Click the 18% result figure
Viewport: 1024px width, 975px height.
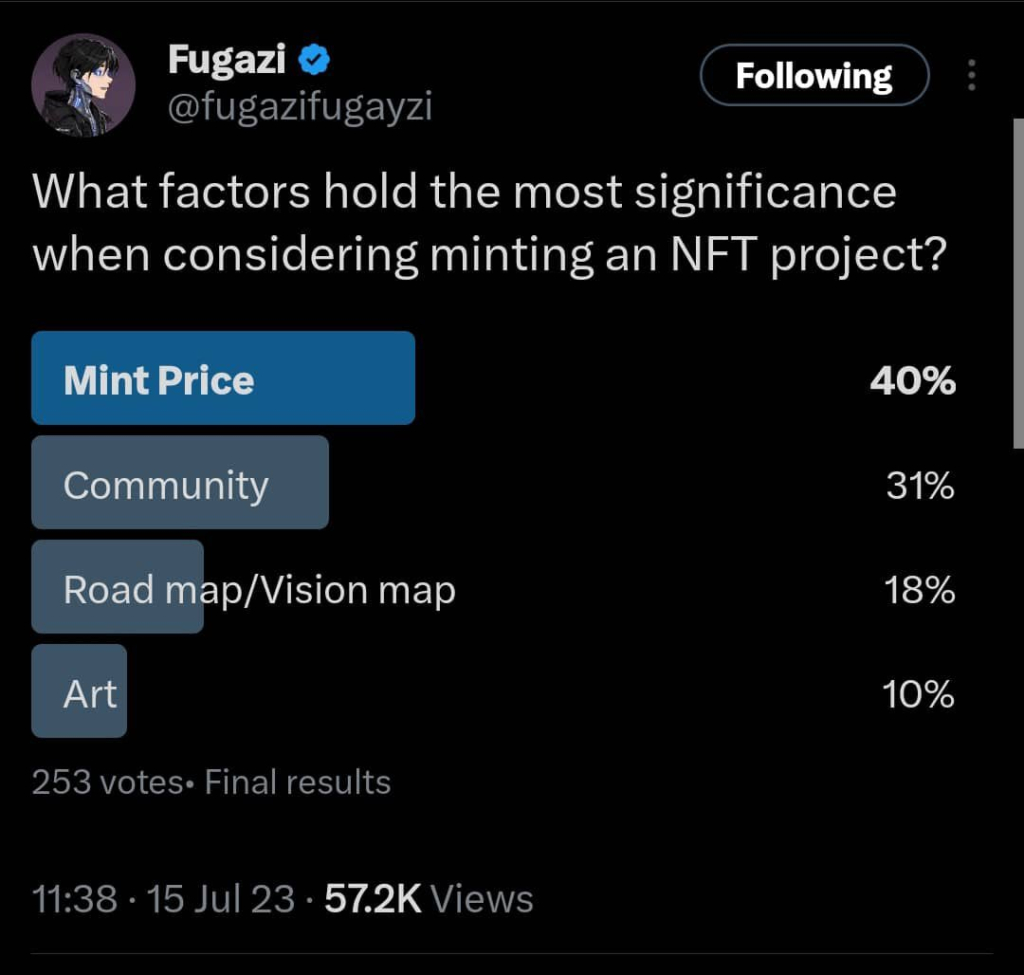(x=920, y=590)
